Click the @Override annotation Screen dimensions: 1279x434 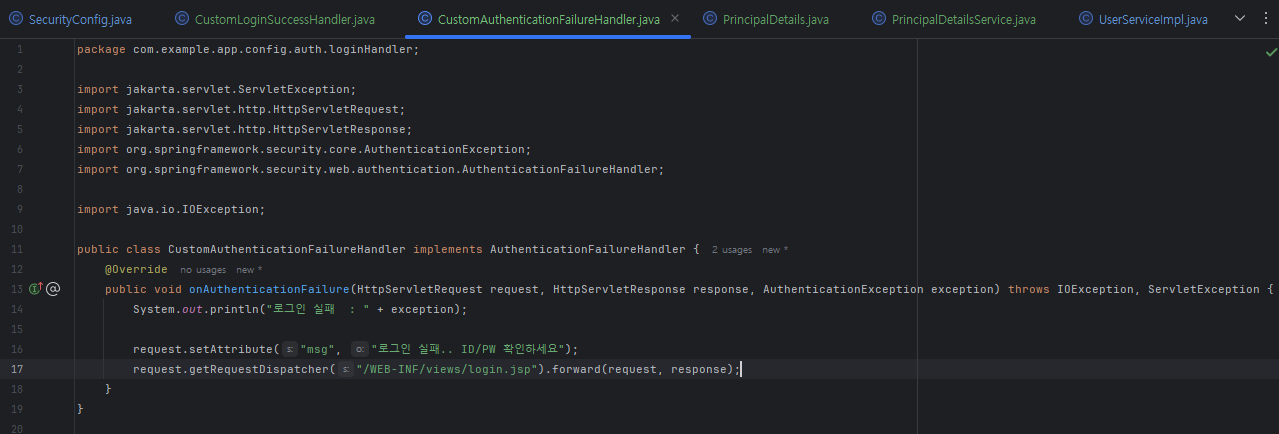click(136, 269)
